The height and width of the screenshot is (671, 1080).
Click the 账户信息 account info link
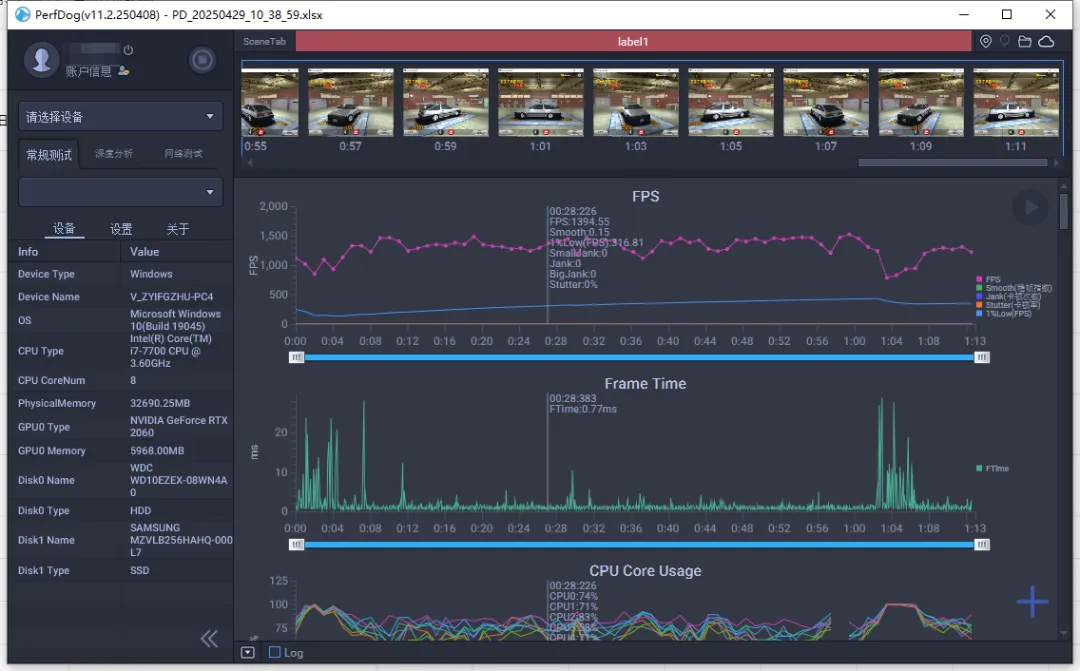[x=88, y=71]
